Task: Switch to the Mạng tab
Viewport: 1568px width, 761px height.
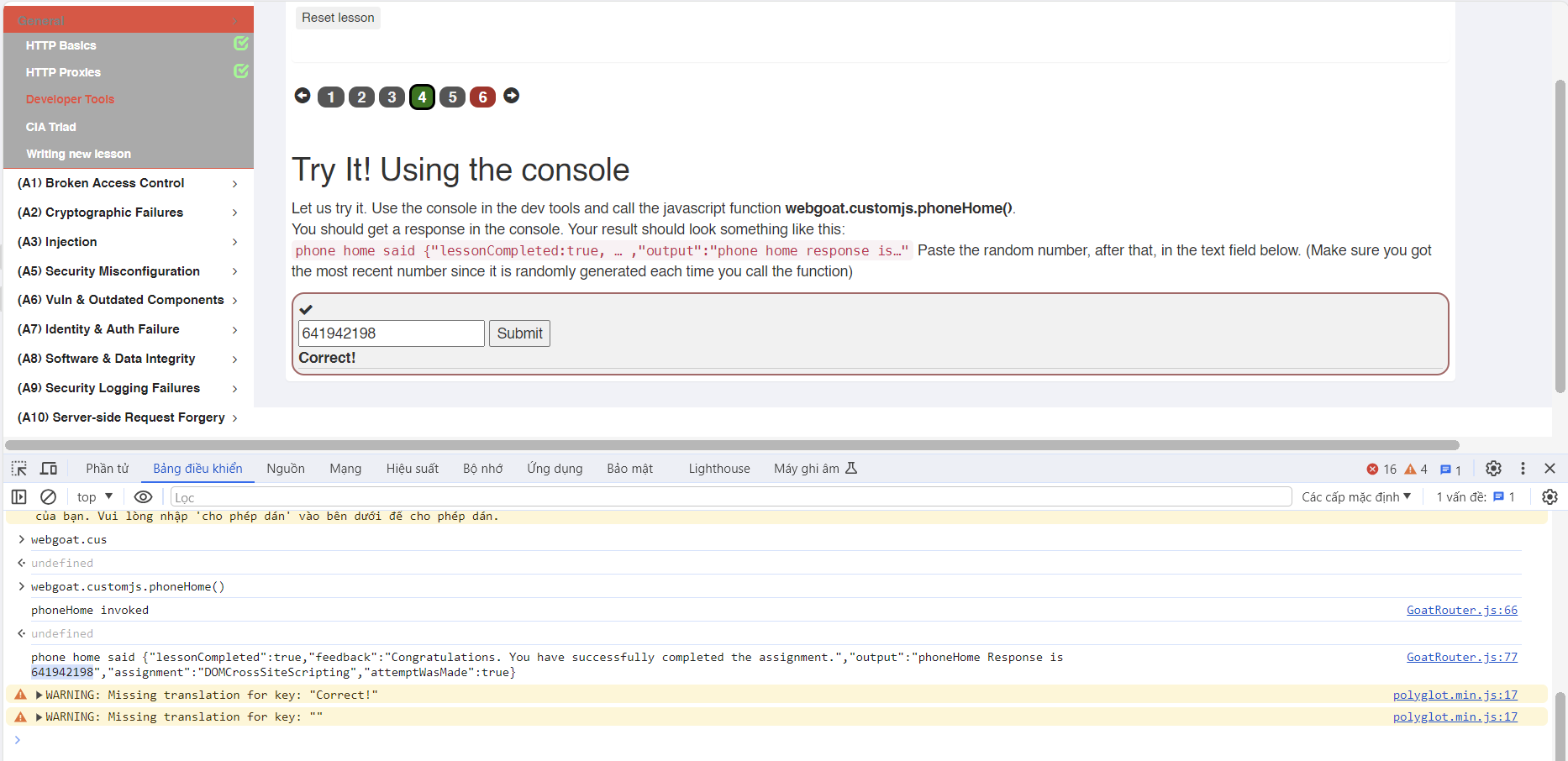Action: 345,469
